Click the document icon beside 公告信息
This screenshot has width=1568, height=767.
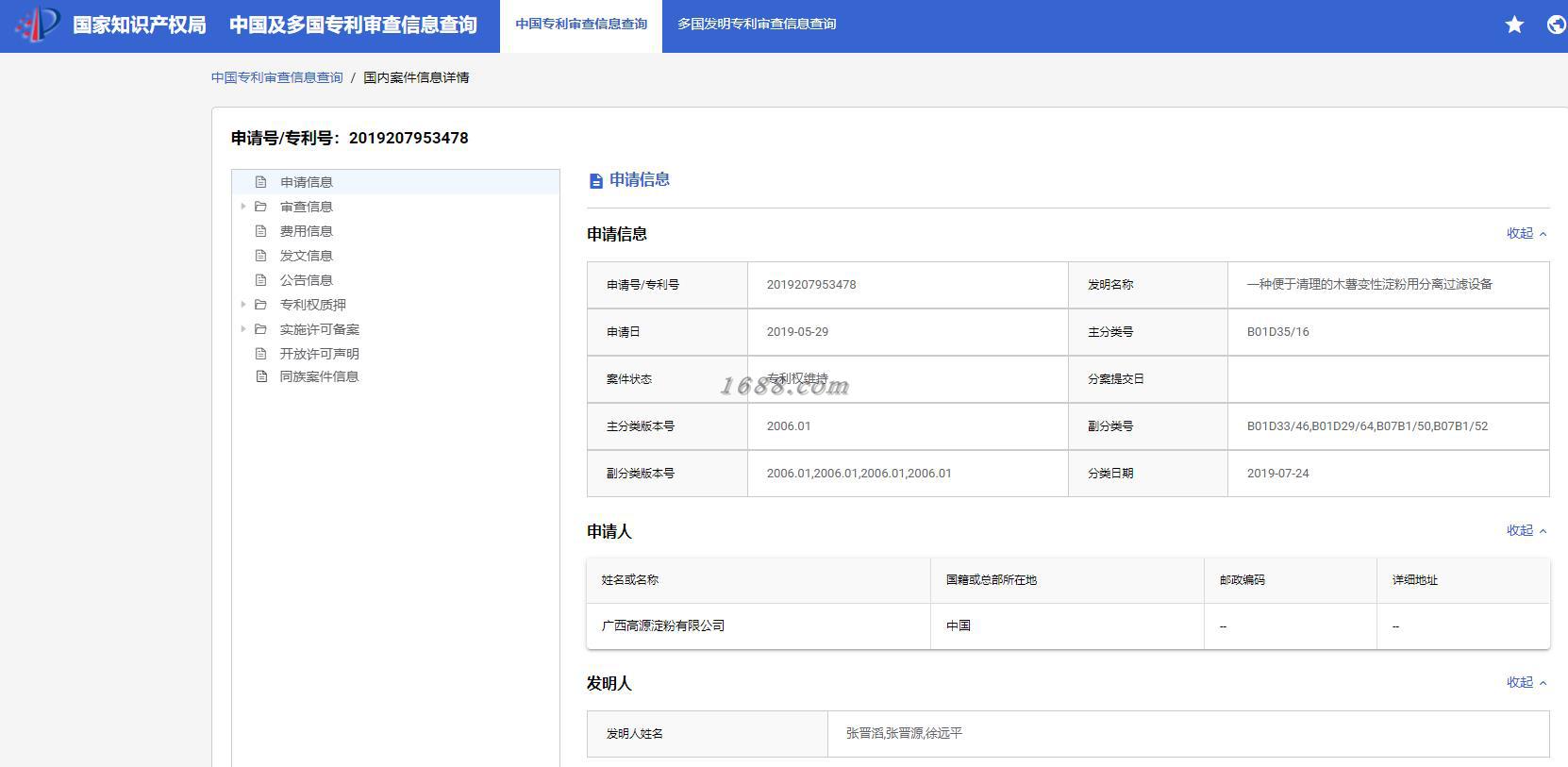261,280
